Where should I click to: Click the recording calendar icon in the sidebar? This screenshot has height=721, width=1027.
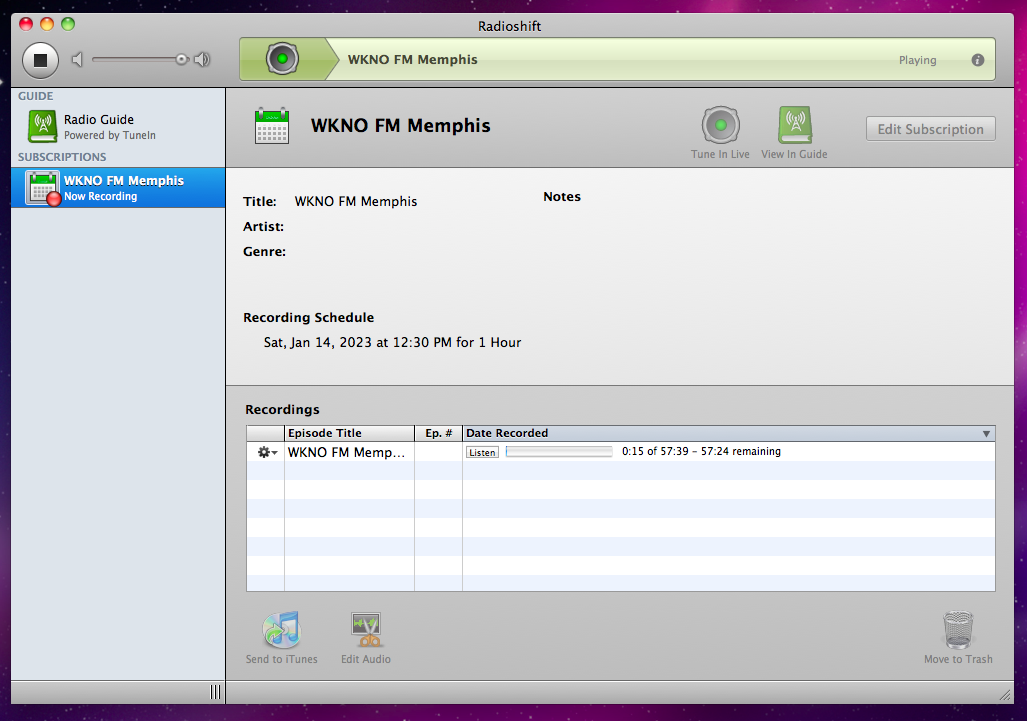43,188
